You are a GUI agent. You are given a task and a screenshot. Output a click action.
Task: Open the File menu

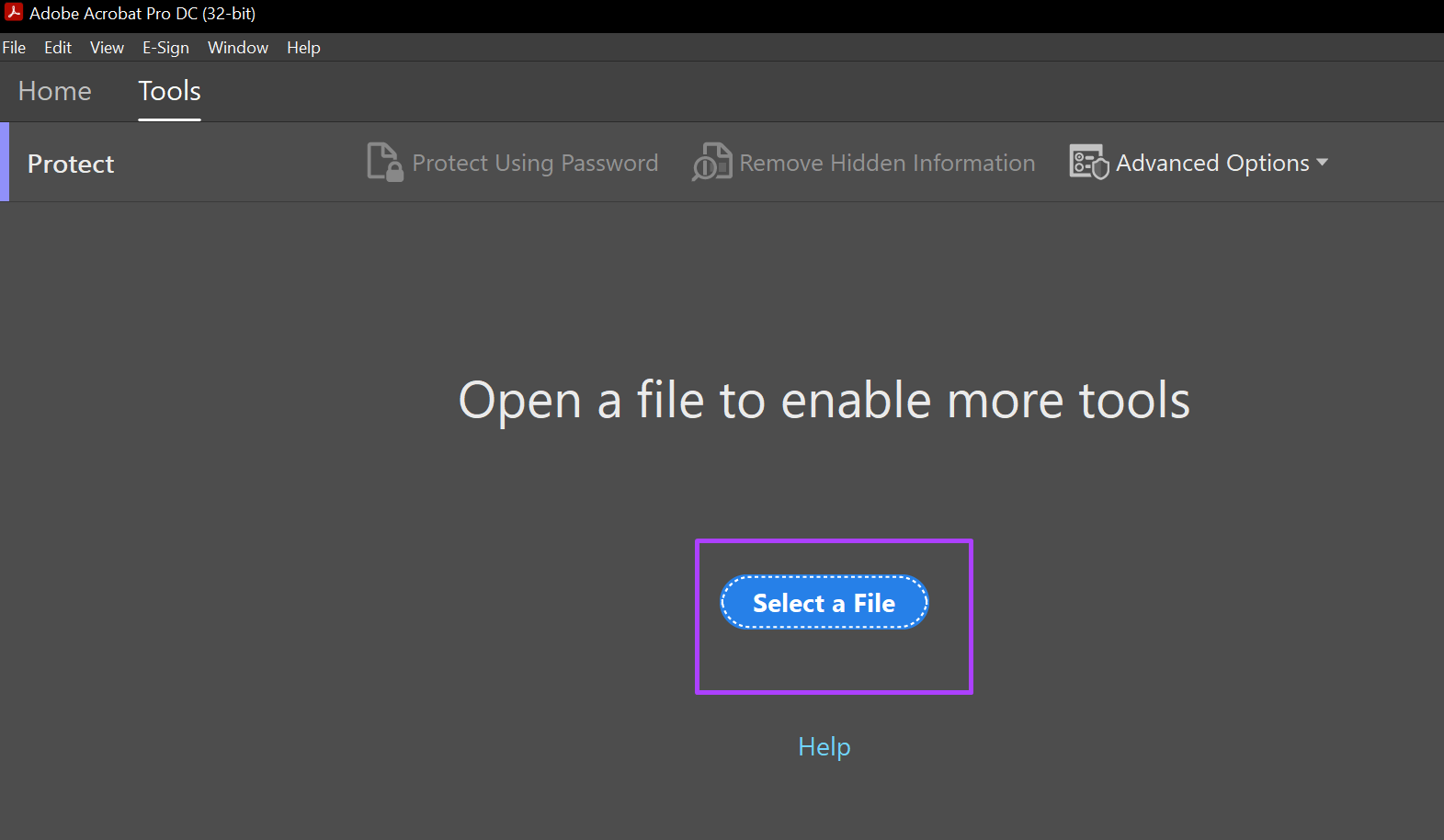coord(14,48)
